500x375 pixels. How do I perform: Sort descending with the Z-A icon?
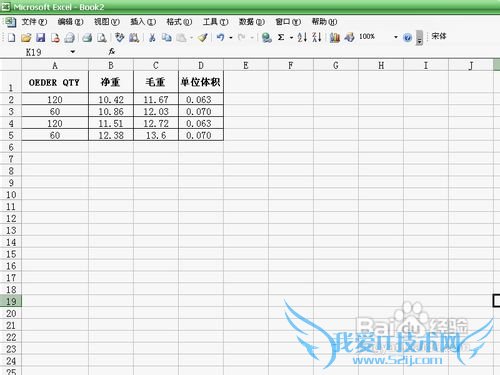point(317,37)
